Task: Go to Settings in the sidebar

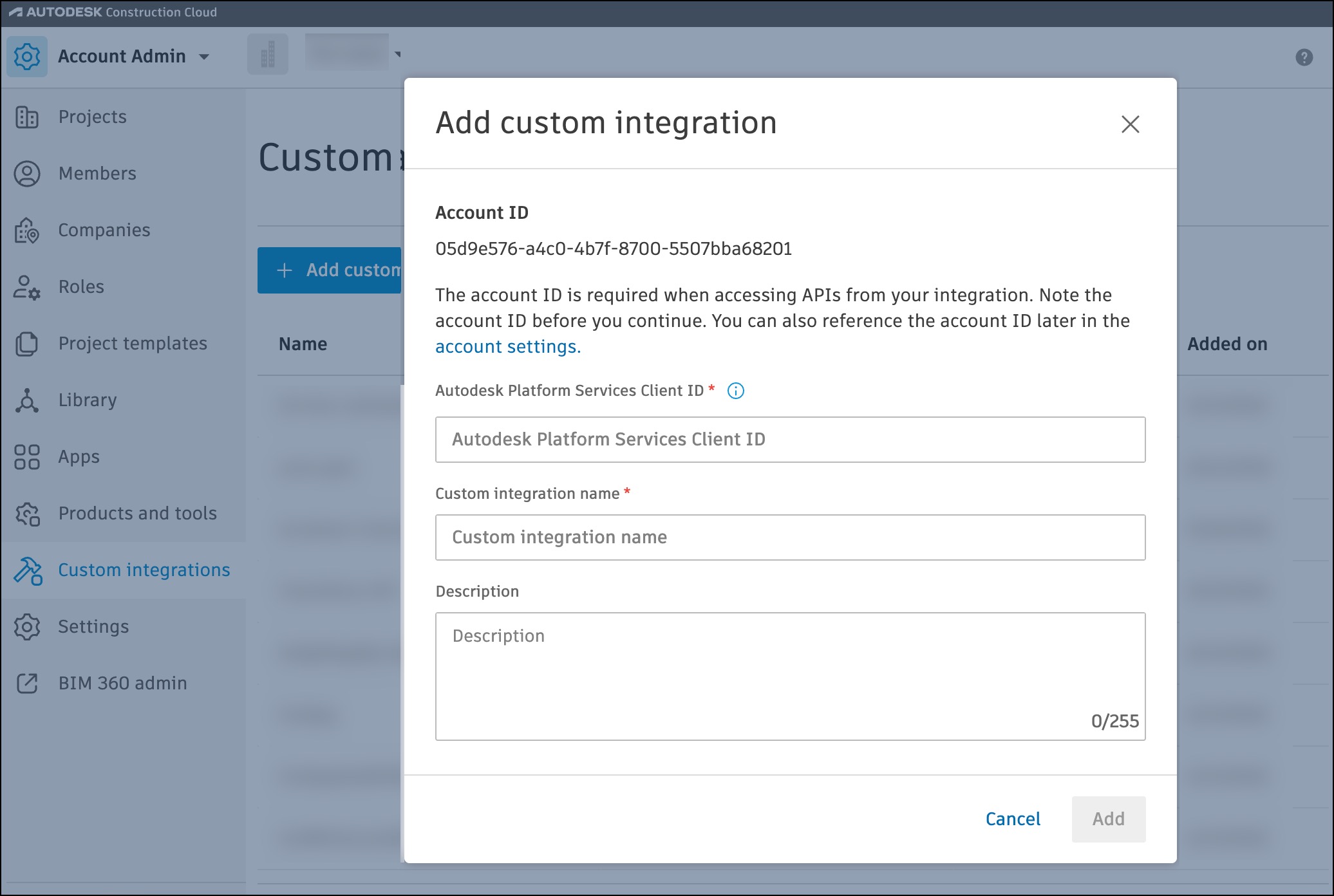Action: pos(93,626)
